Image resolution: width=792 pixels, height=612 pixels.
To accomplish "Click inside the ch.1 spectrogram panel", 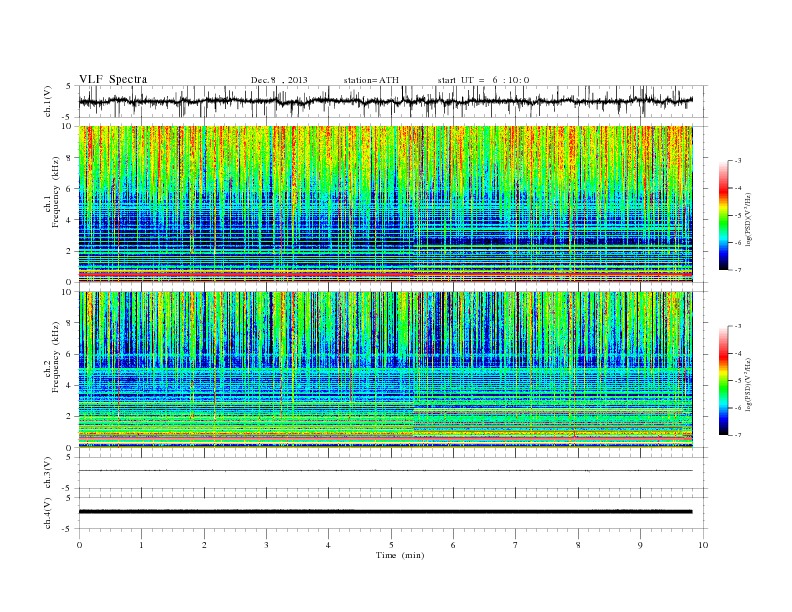I will tap(385, 204).
